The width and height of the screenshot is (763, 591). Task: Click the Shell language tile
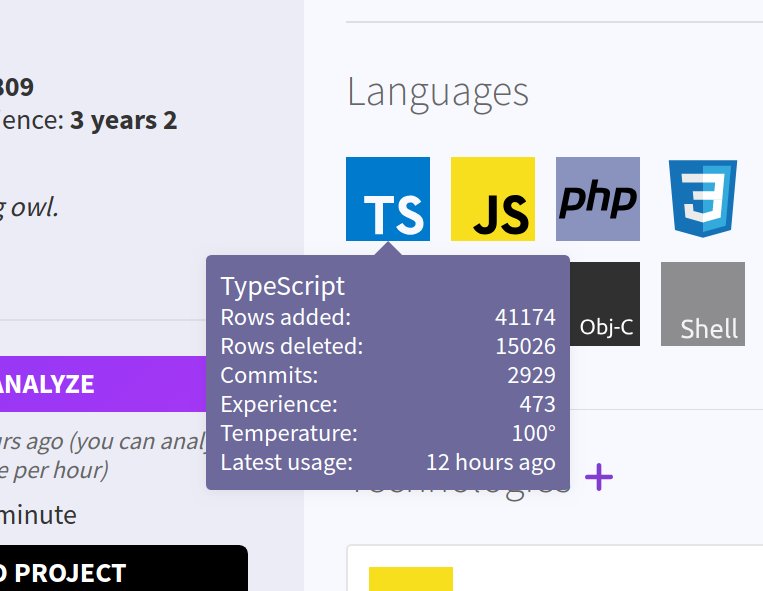pos(703,304)
